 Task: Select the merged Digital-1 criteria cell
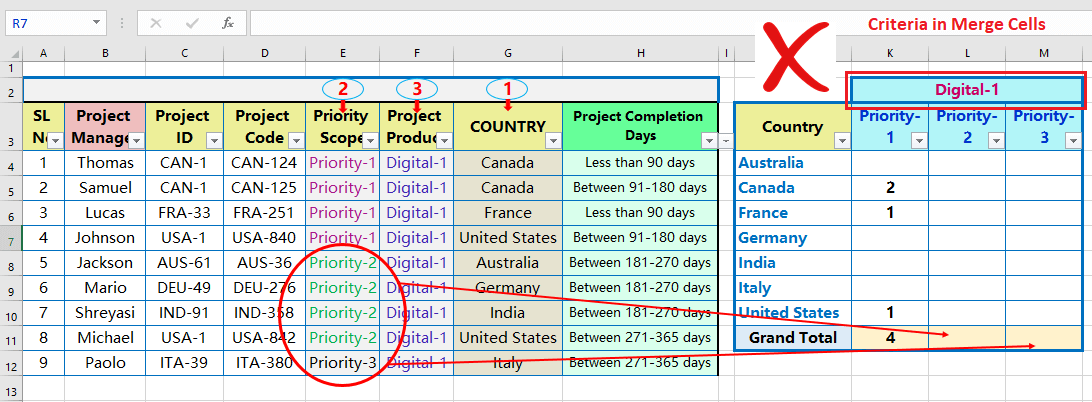pyautogui.click(x=967, y=90)
